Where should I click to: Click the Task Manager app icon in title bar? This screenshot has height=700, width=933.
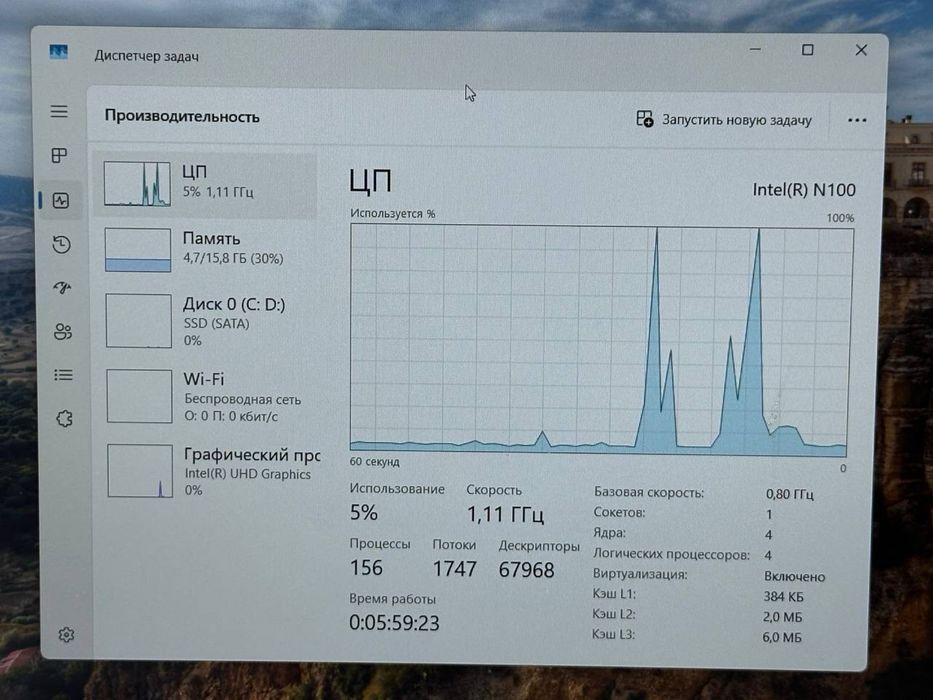click(x=58, y=52)
